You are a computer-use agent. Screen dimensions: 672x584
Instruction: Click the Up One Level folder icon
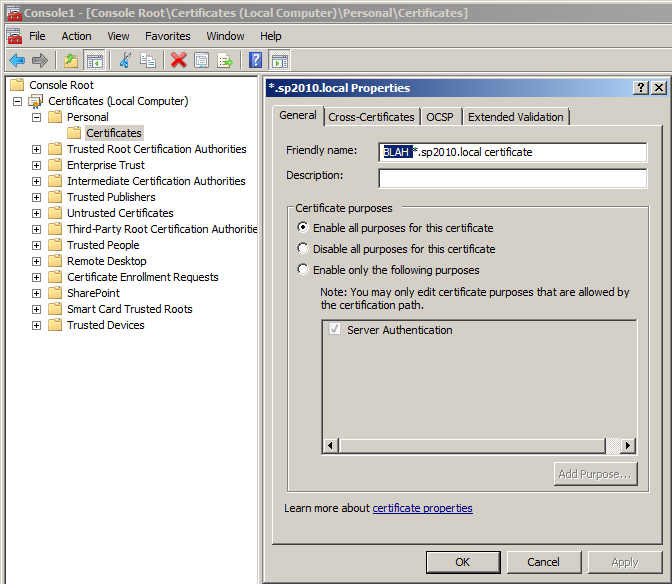[x=71, y=60]
